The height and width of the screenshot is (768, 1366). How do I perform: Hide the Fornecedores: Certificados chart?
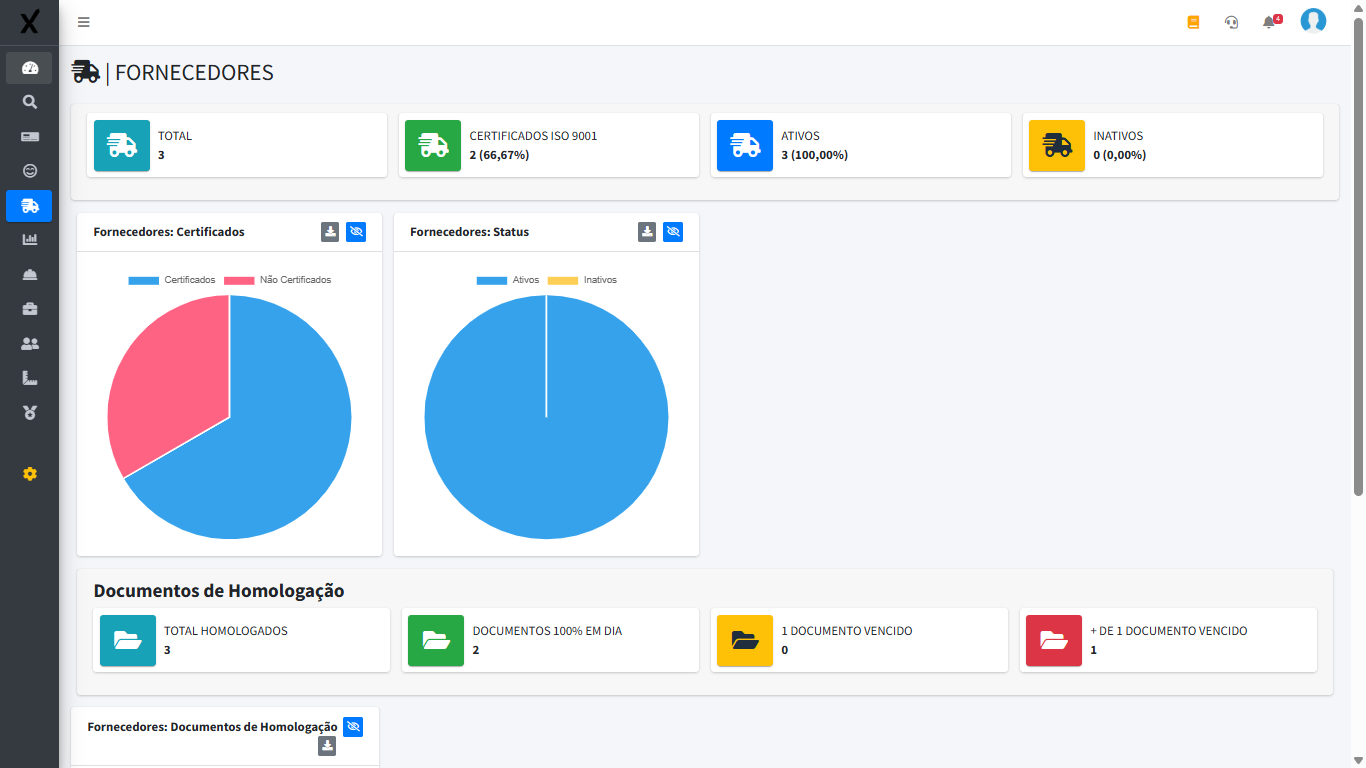356,232
